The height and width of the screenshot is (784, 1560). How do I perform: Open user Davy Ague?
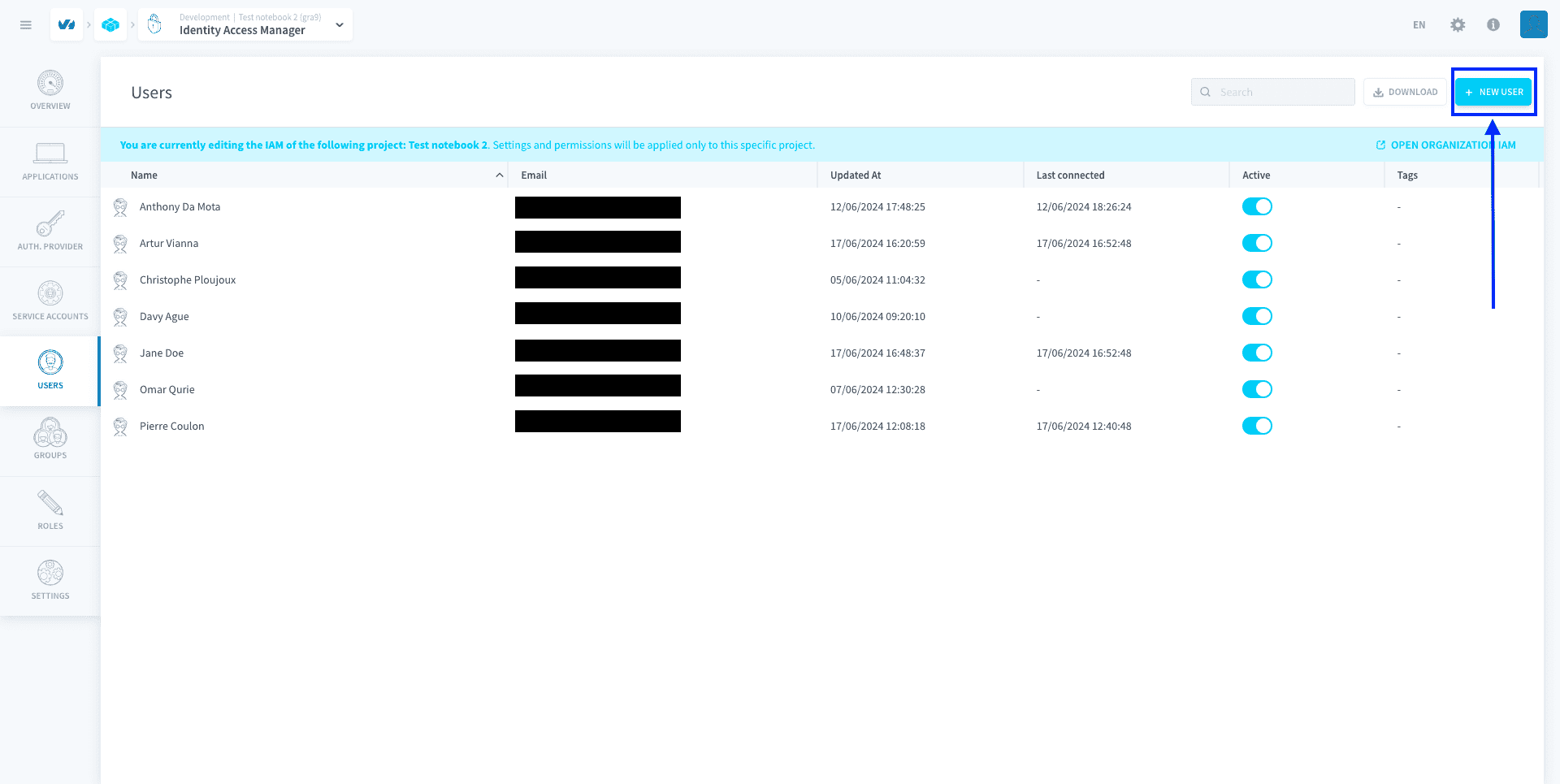coord(164,317)
